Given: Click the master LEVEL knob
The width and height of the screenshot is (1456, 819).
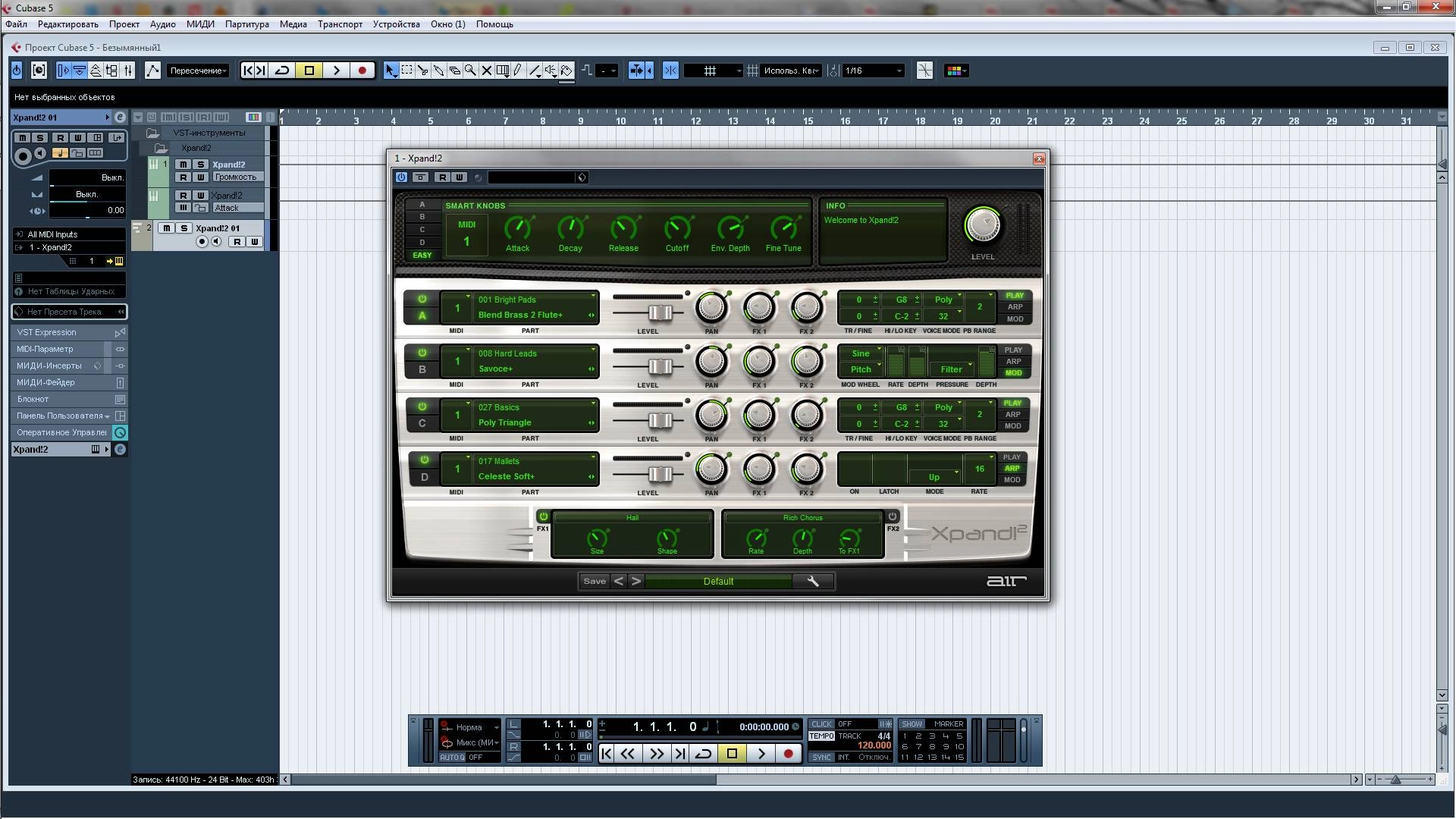Looking at the screenshot, I should [x=983, y=225].
